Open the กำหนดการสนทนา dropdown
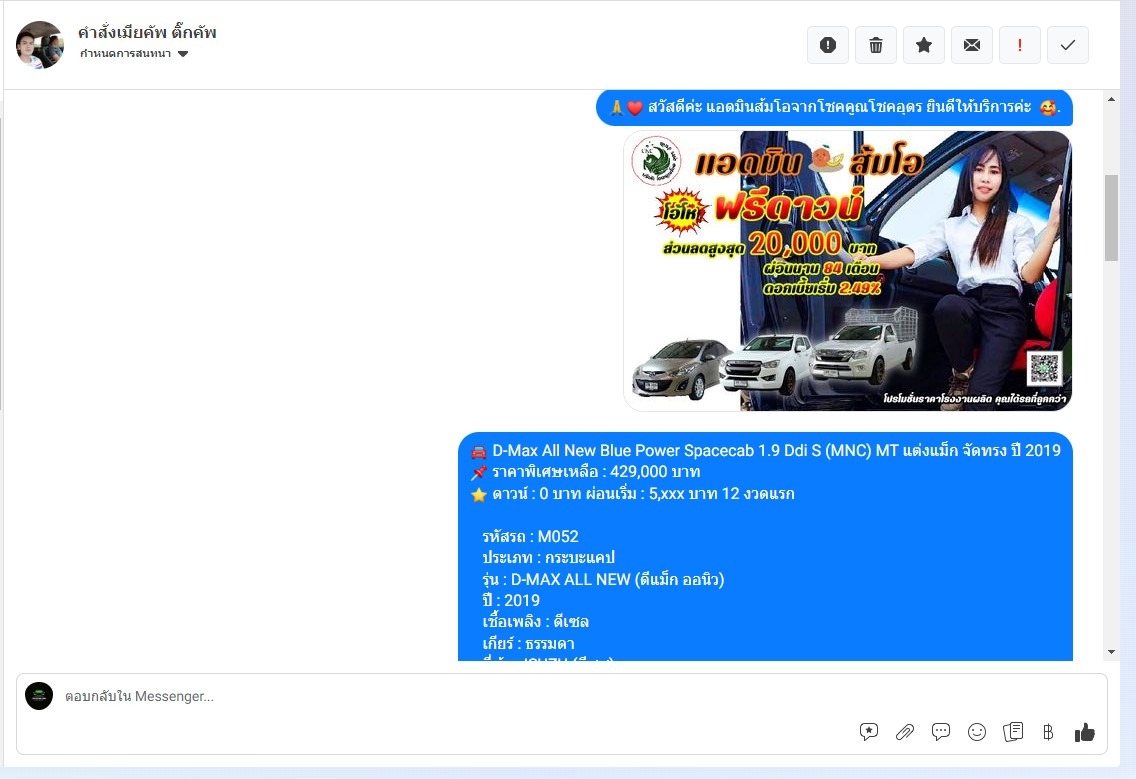This screenshot has width=1136, height=779. coord(134,54)
